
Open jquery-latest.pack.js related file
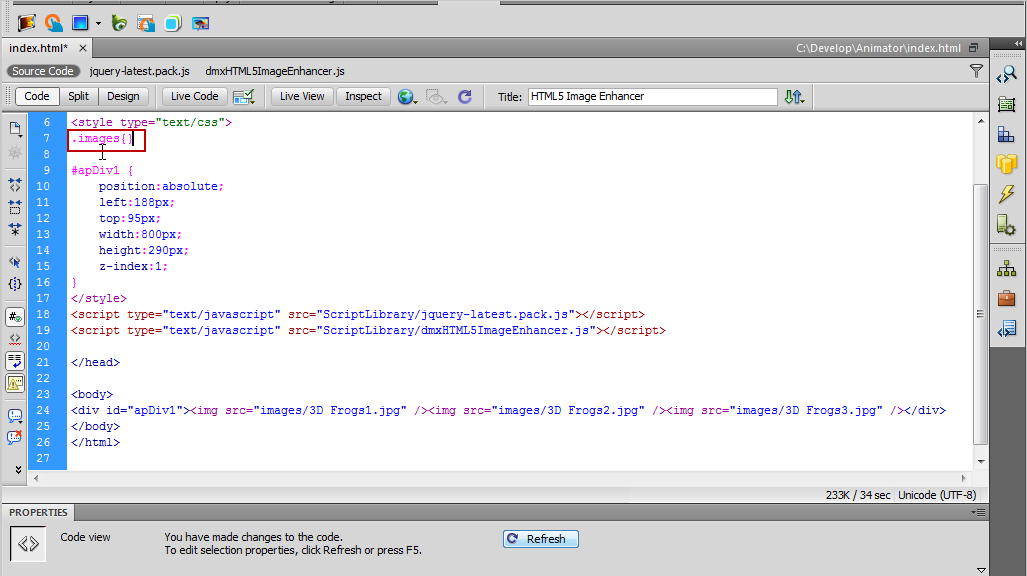140,71
